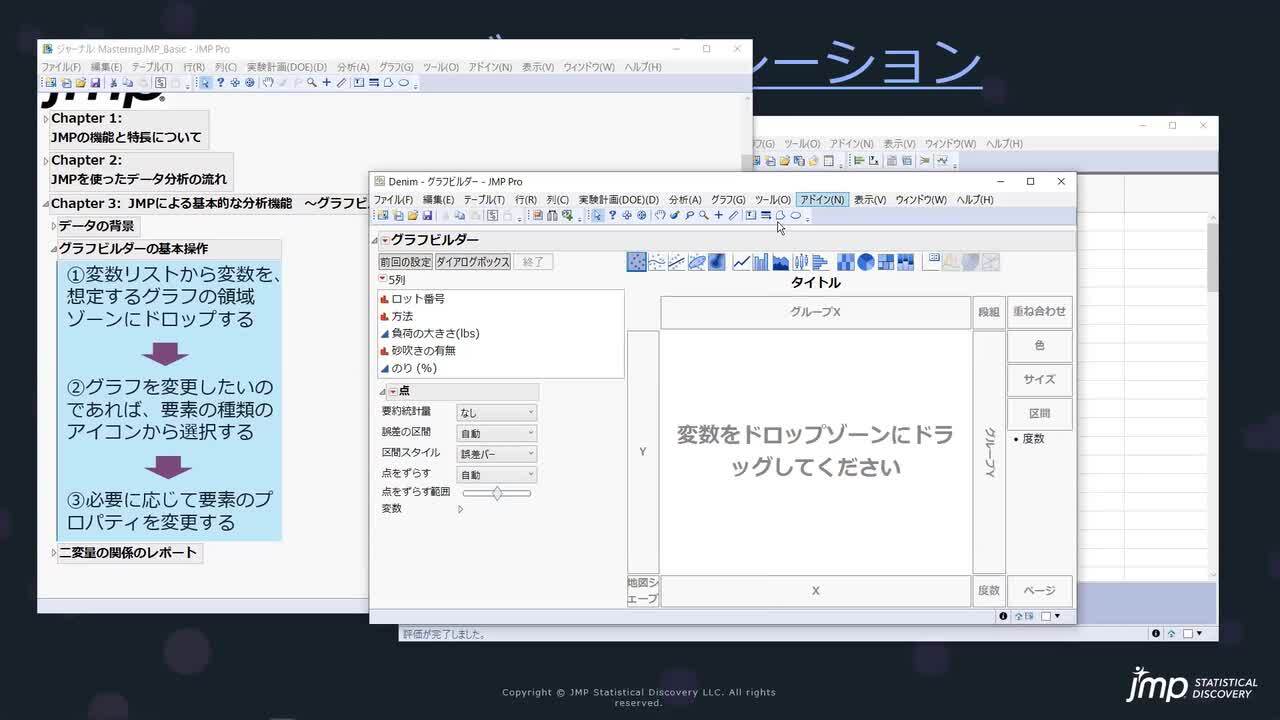The width and height of the screenshot is (1280, 720).
Task: Click the Save icon in Graph Builder toolbar
Action: (427, 215)
